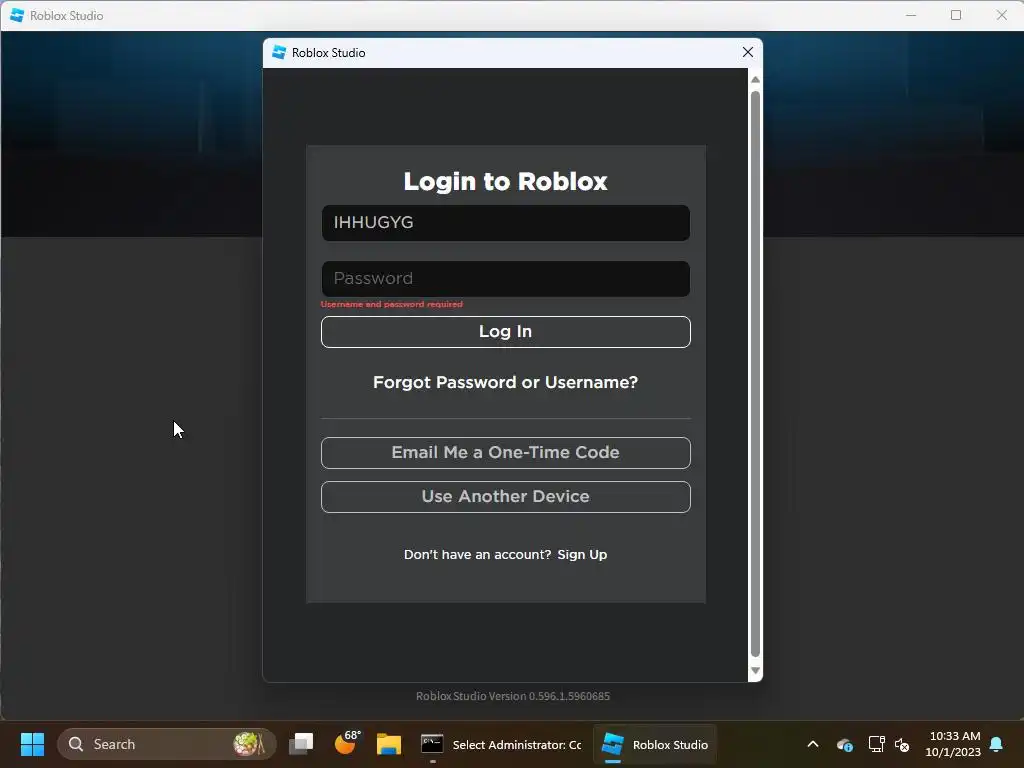The width and height of the screenshot is (1024, 768).
Task: Minimize the main Roblox Studio window
Action: coord(911,15)
